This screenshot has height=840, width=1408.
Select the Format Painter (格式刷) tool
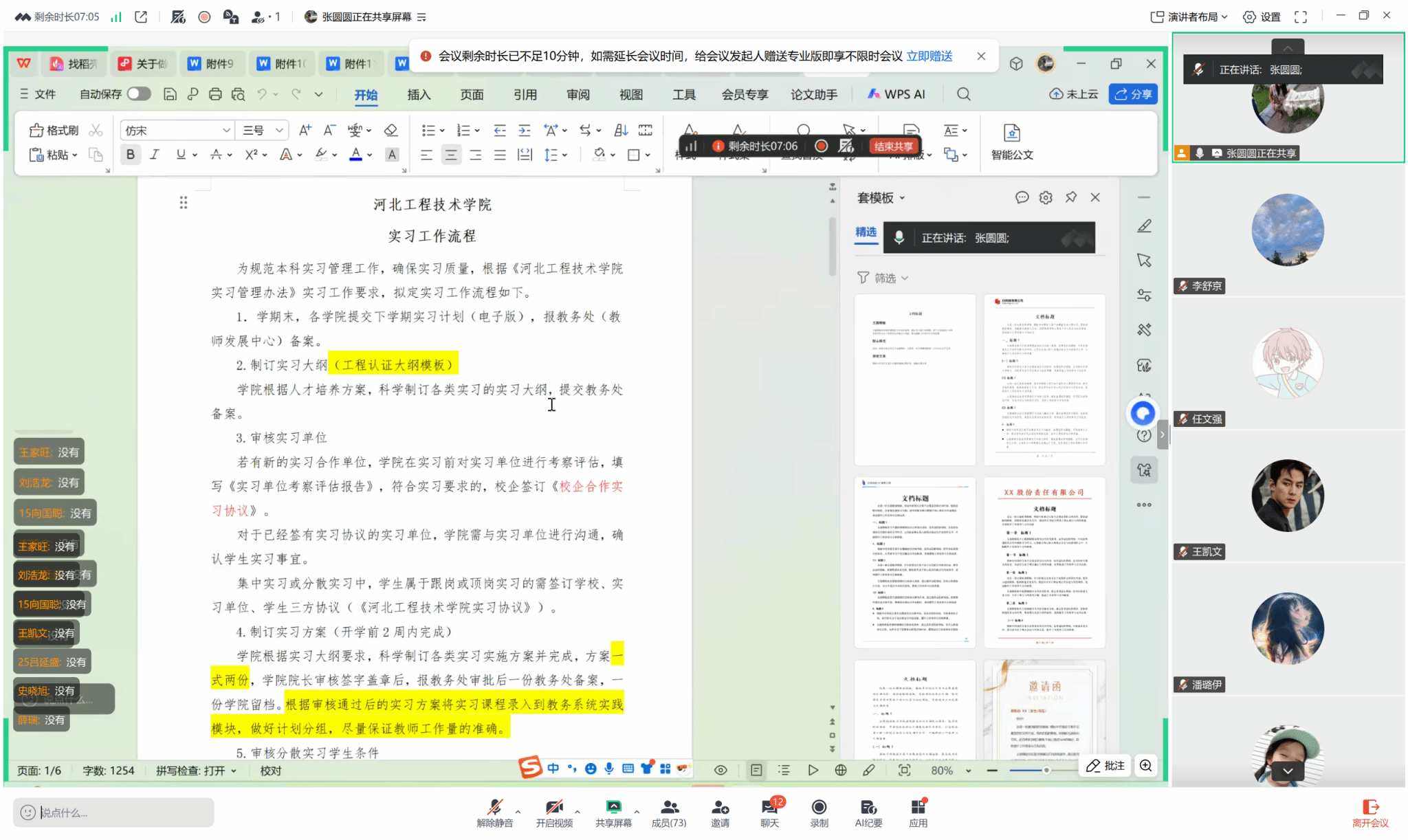tap(54, 130)
